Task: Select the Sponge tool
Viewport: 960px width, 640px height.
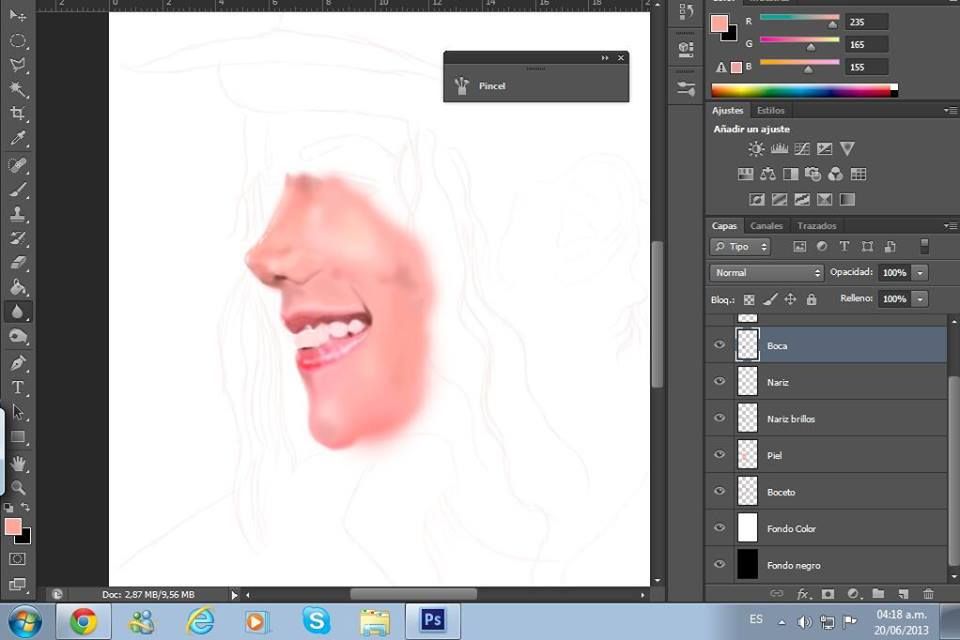Action: (18, 336)
